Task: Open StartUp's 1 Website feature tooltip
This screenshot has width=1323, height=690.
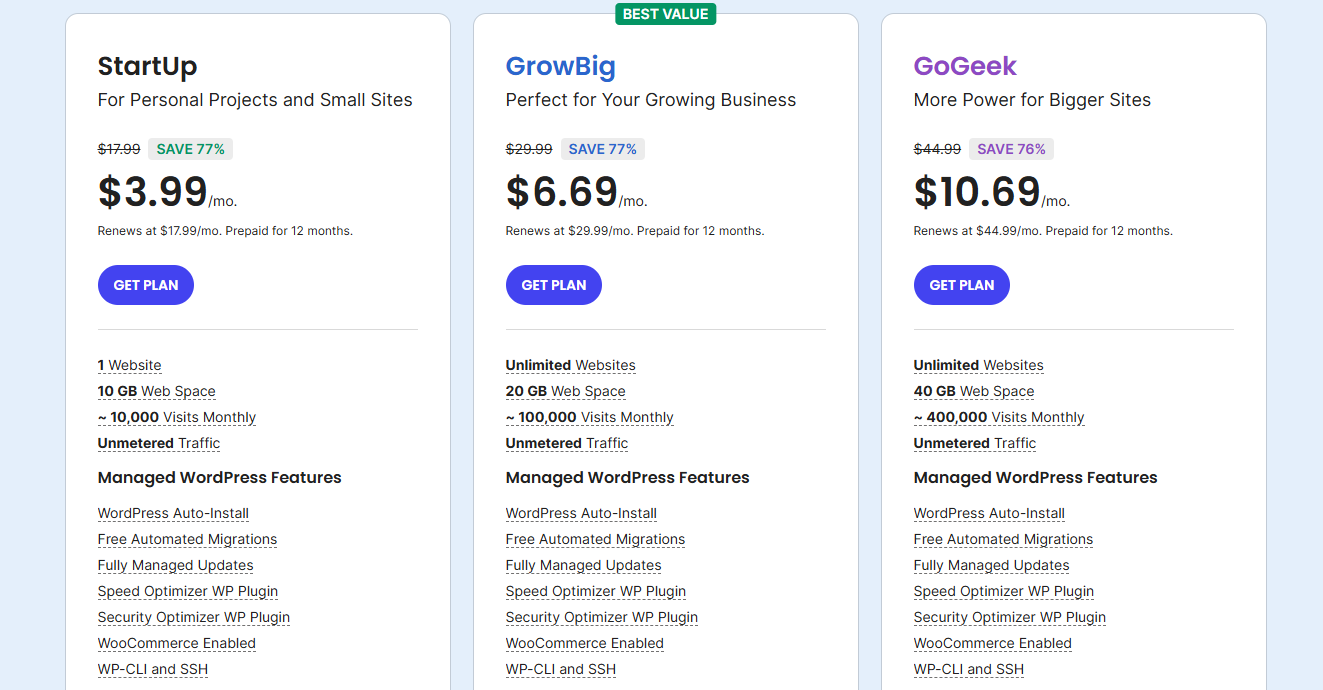Action: pyautogui.click(x=130, y=366)
